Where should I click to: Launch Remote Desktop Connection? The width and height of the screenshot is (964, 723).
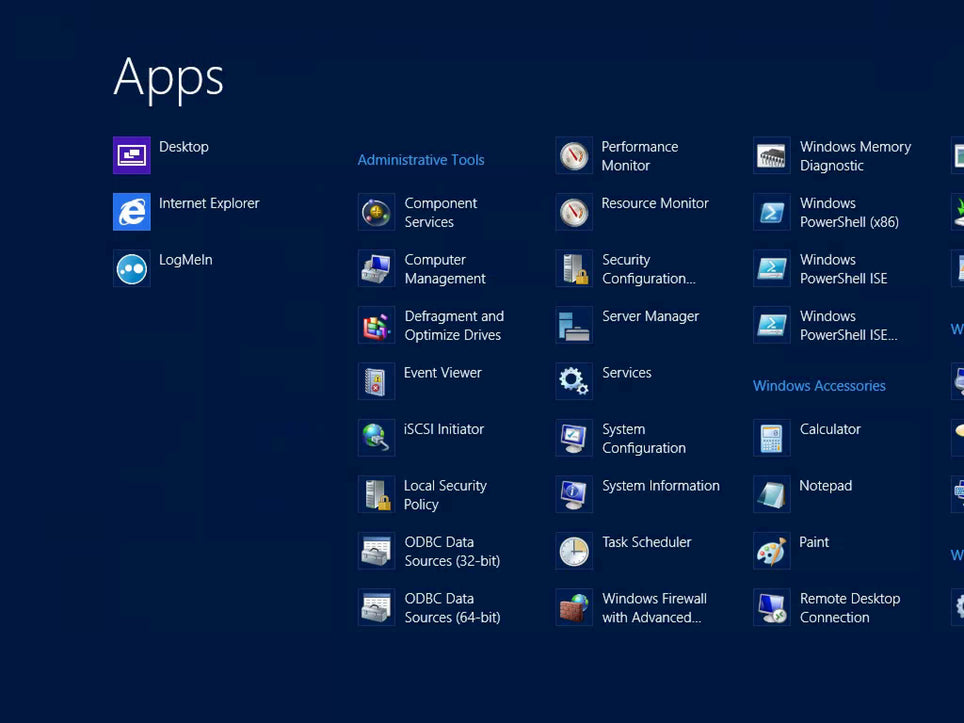849,608
